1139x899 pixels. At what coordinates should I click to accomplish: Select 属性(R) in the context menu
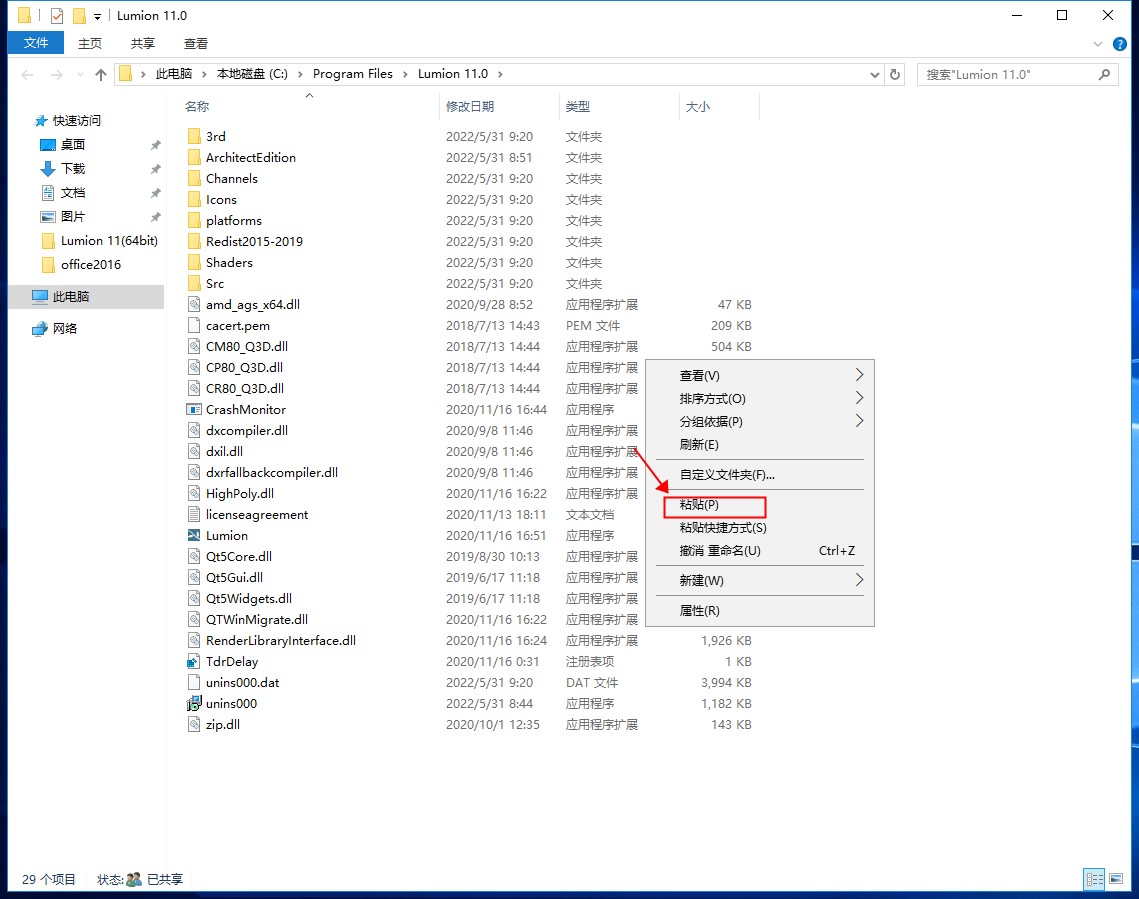coord(700,610)
